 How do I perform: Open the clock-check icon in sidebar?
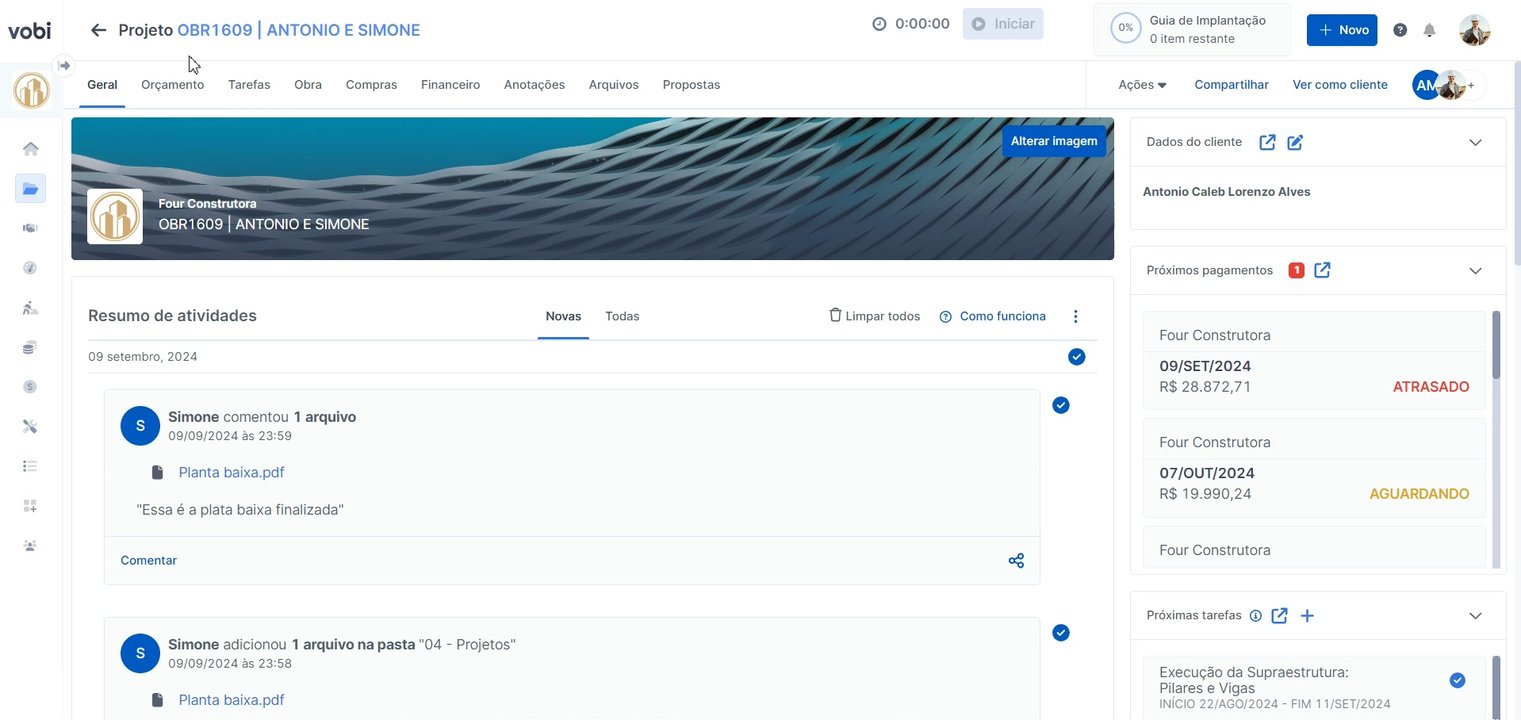[31, 268]
